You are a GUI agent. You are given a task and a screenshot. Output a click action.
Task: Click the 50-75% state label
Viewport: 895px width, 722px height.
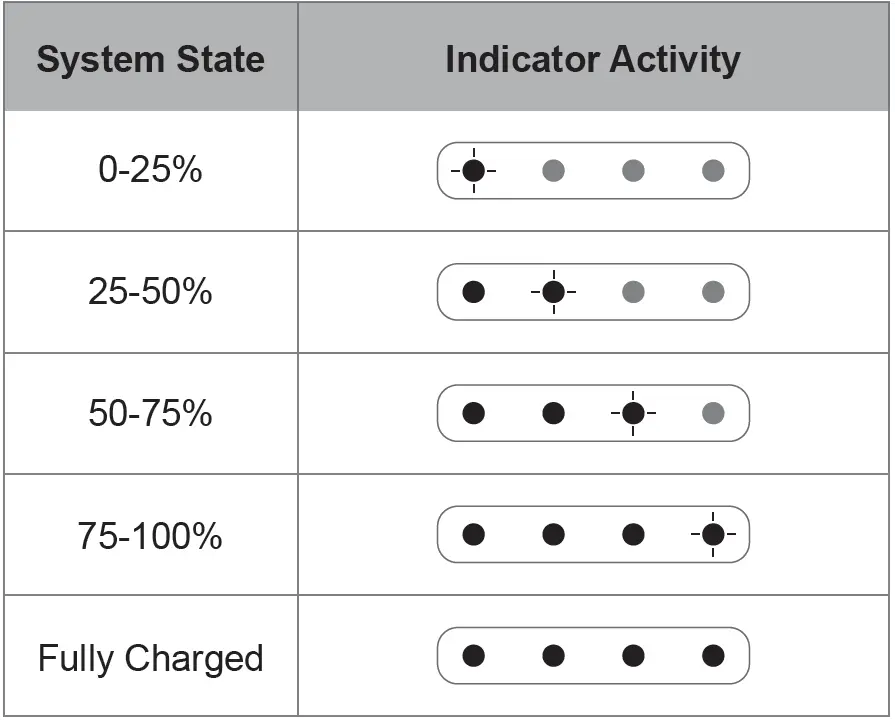151,413
